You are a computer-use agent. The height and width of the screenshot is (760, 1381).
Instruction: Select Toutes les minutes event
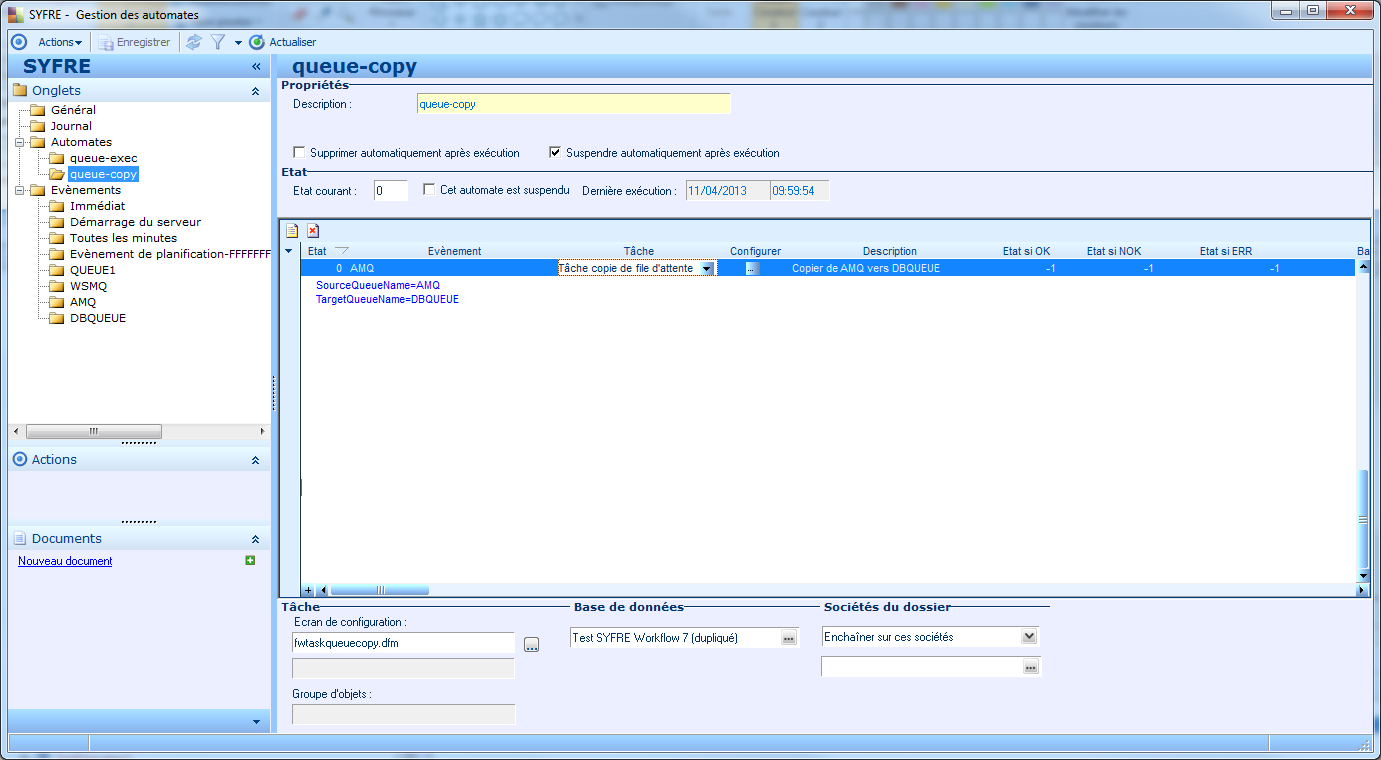[x=123, y=238]
